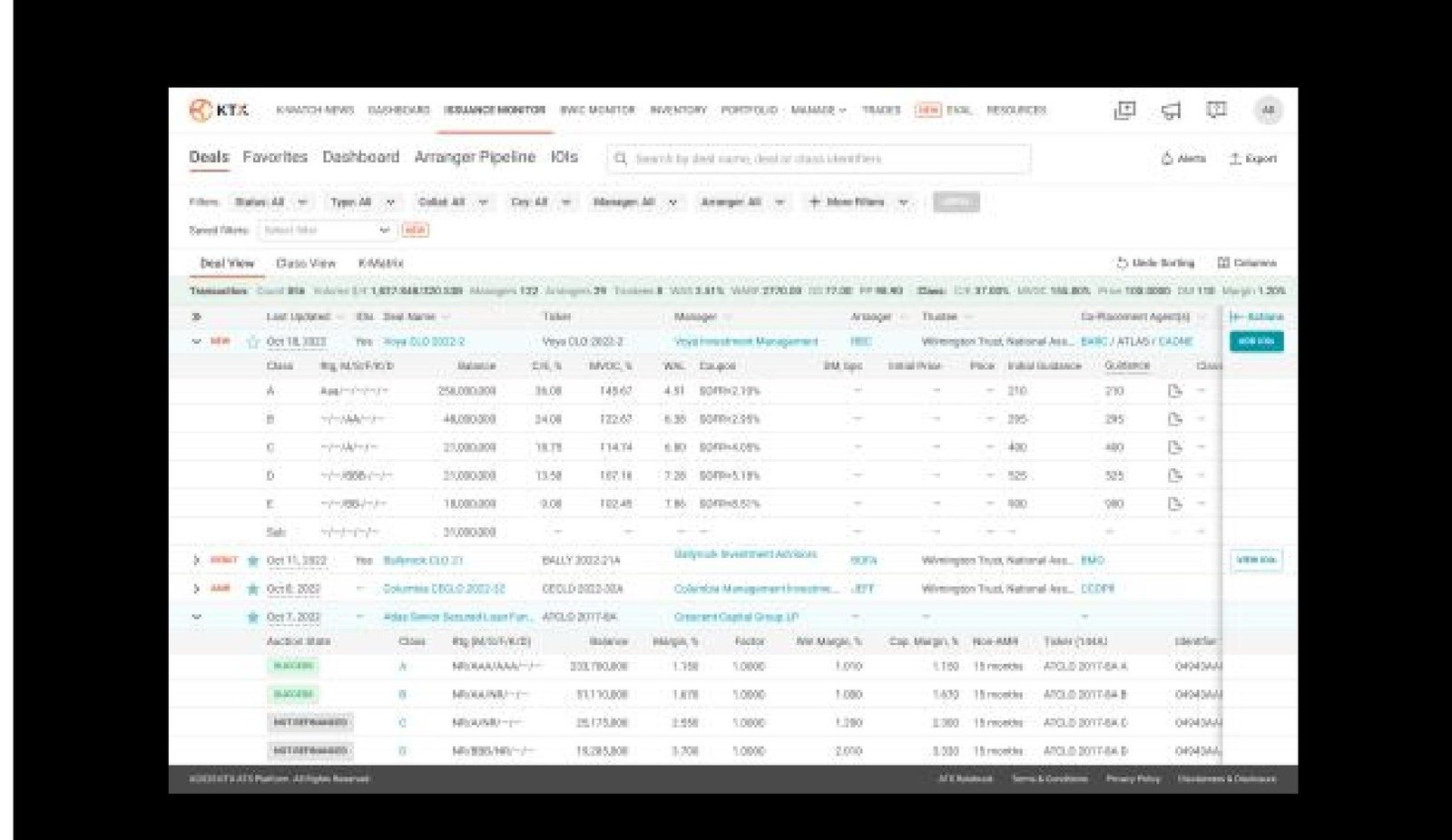
Task: Click the add-window icon in the header
Action: [1124, 110]
